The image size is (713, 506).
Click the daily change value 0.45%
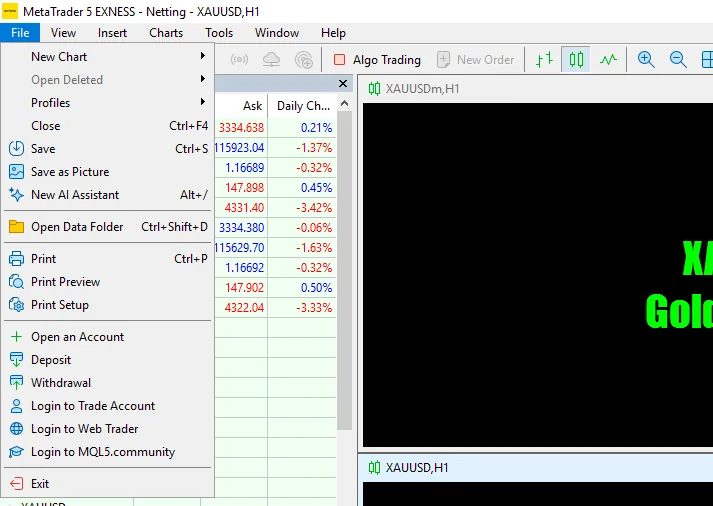point(316,188)
